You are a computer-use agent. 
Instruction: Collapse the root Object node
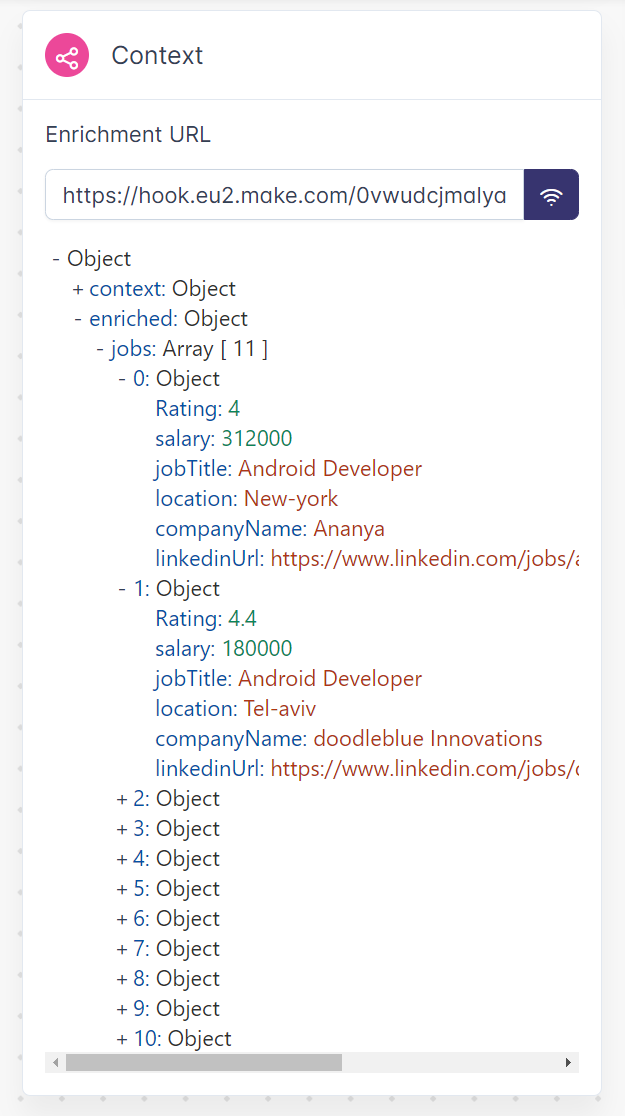click(57, 259)
